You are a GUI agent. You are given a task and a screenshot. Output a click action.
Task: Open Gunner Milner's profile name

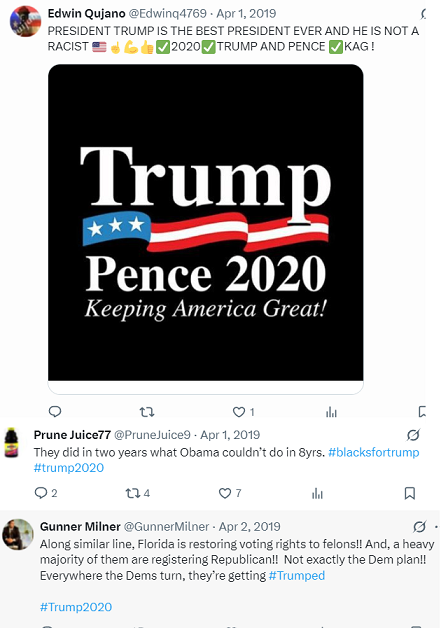point(80,526)
